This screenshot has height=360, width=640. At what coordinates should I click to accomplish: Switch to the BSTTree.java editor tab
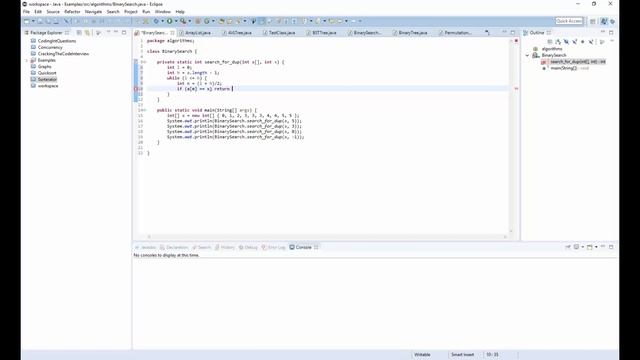coord(324,33)
